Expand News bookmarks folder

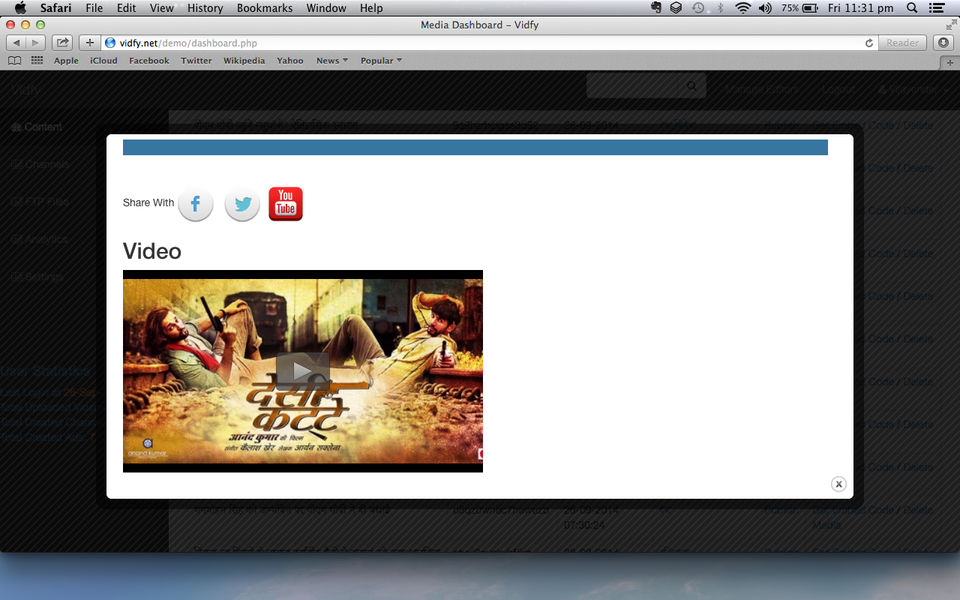tap(332, 61)
